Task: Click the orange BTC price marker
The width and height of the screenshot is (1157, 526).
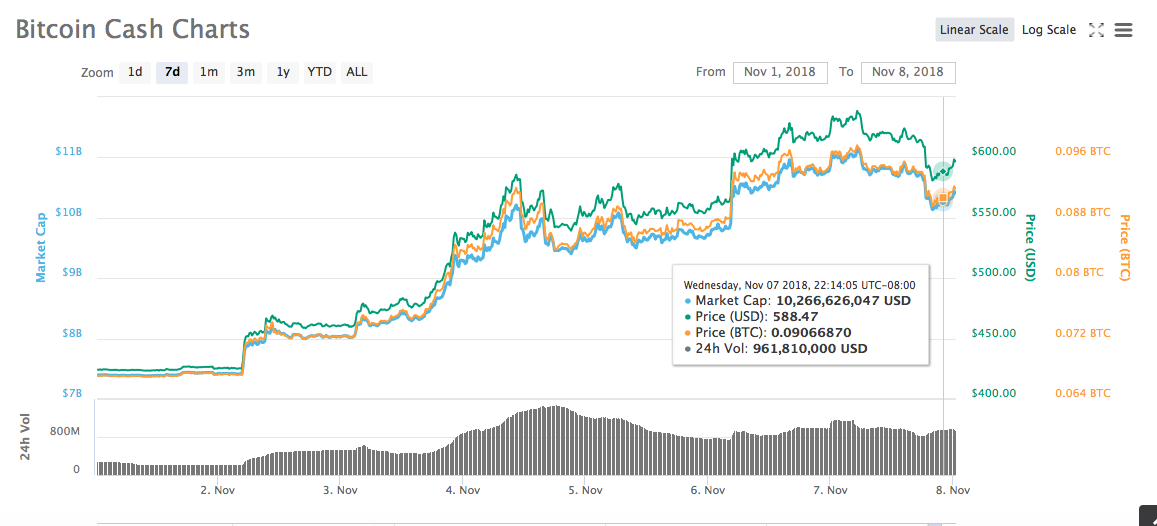Action: [942, 198]
